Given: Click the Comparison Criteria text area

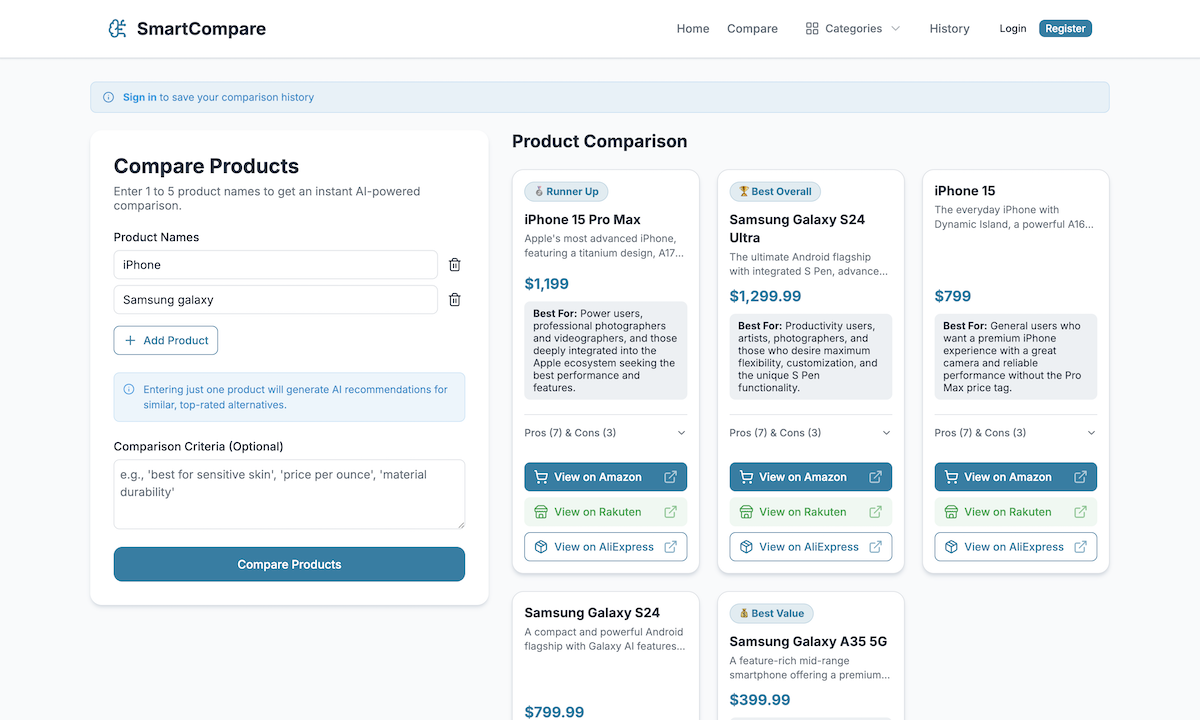Looking at the screenshot, I should pyautogui.click(x=289, y=493).
